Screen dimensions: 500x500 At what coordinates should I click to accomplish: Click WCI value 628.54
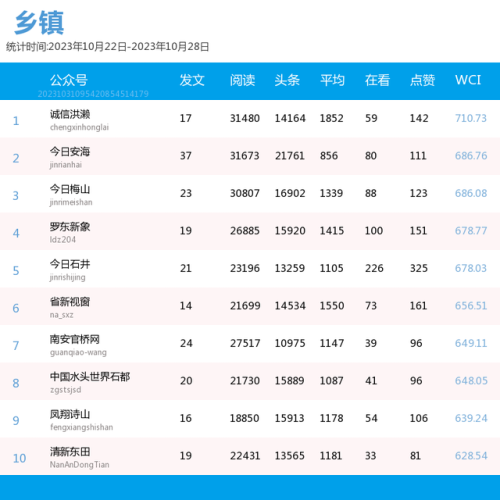click(x=471, y=456)
